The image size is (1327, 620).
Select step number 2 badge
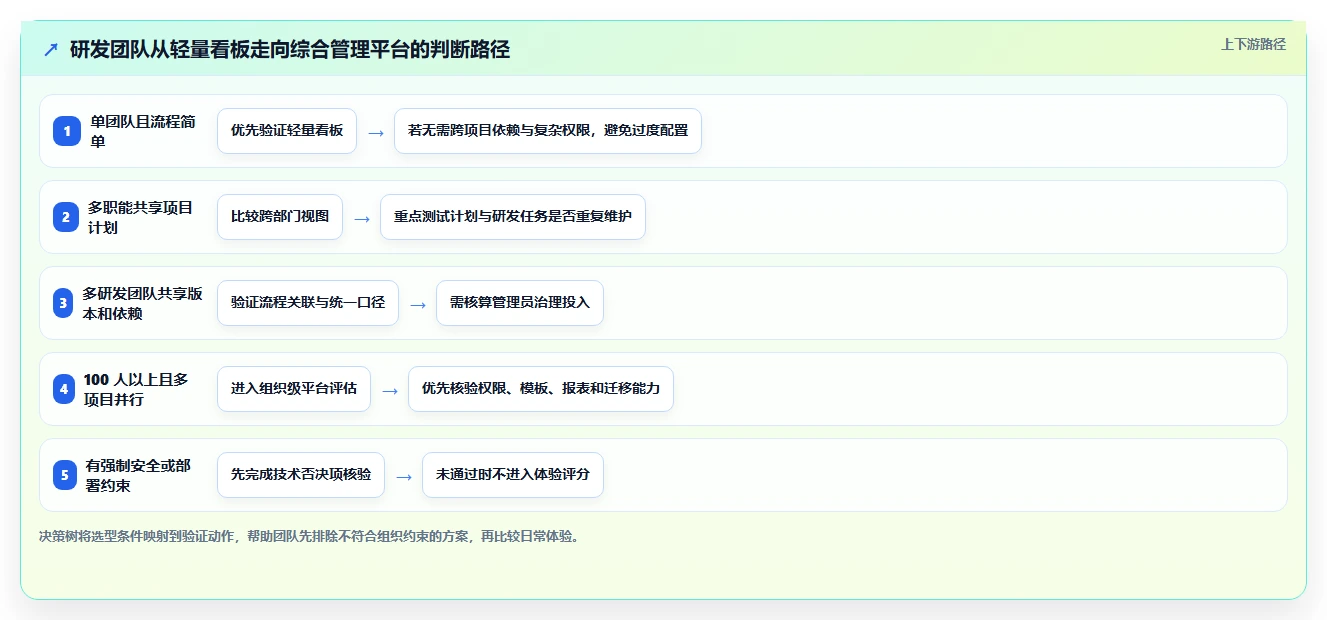[x=67, y=217]
